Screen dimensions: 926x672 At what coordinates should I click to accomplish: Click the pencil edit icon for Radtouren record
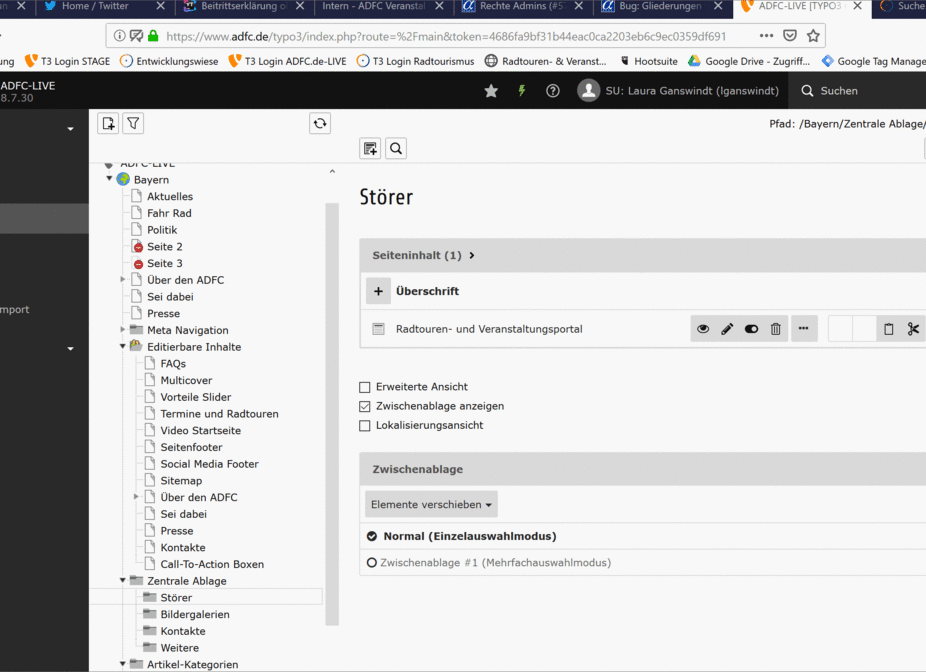pos(727,329)
